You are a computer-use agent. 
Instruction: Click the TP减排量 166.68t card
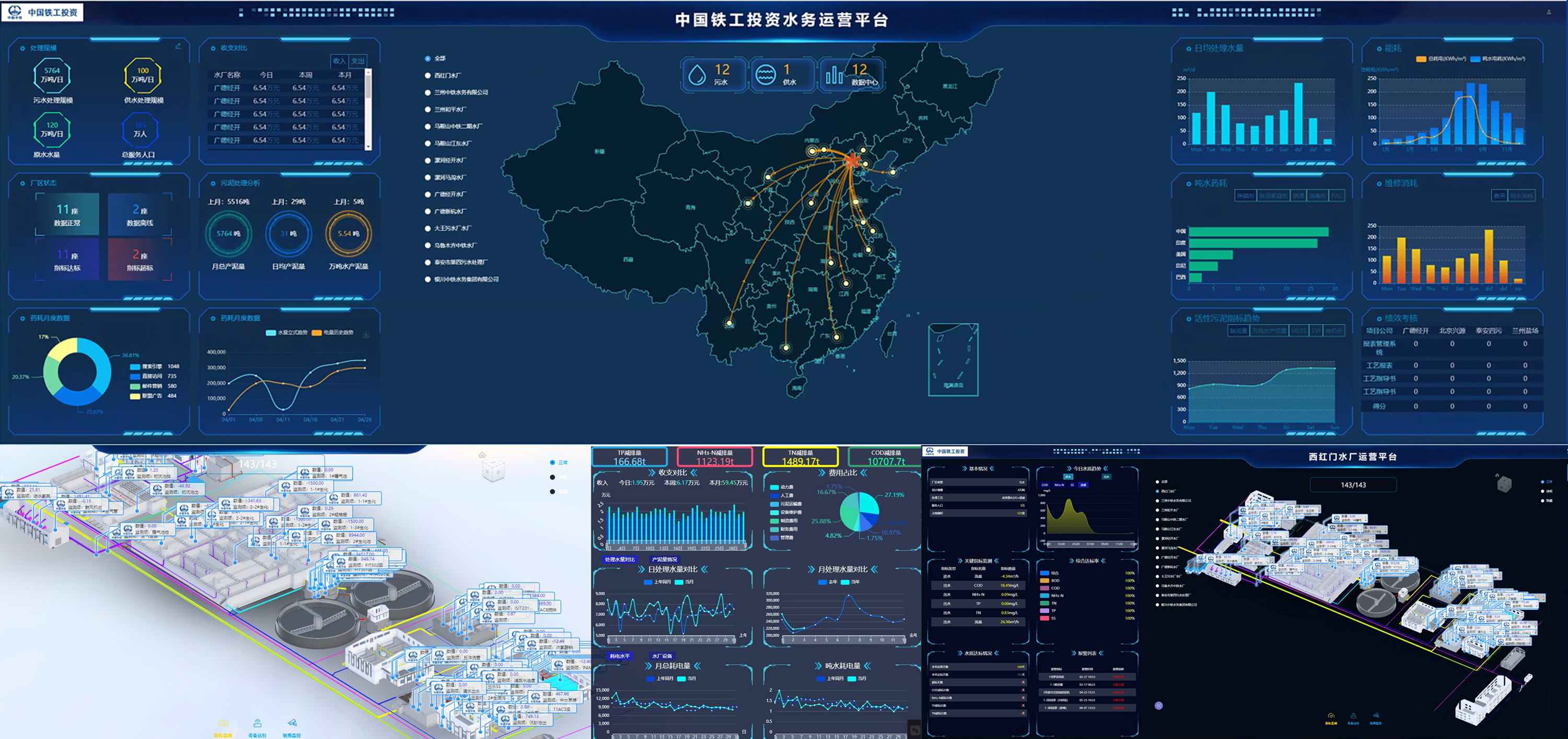(x=629, y=457)
